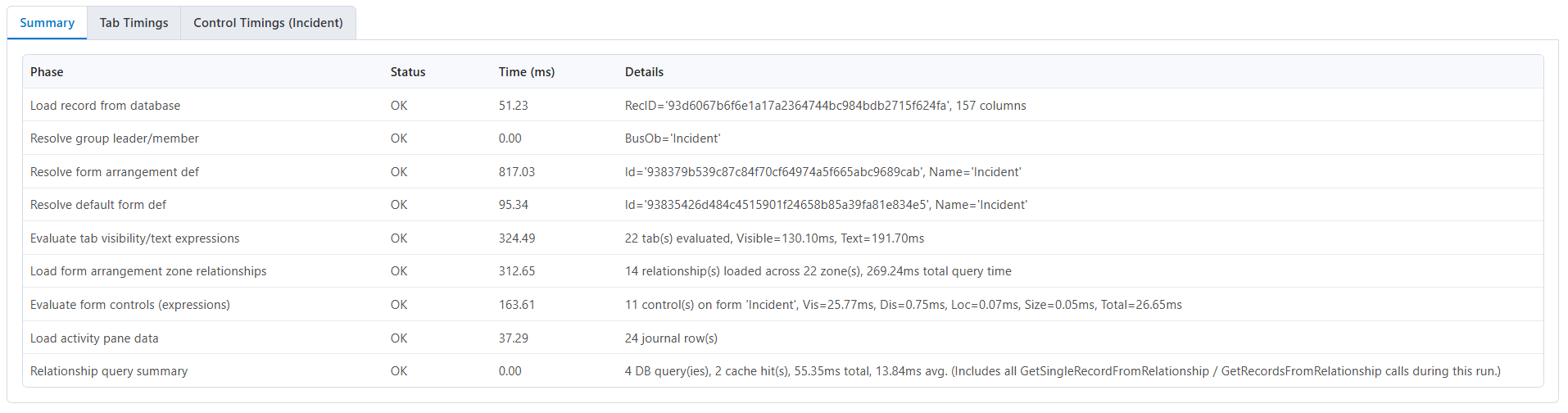This screenshot has width=1568, height=413.
Task: Click the Time (ms) column header
Action: (527, 72)
